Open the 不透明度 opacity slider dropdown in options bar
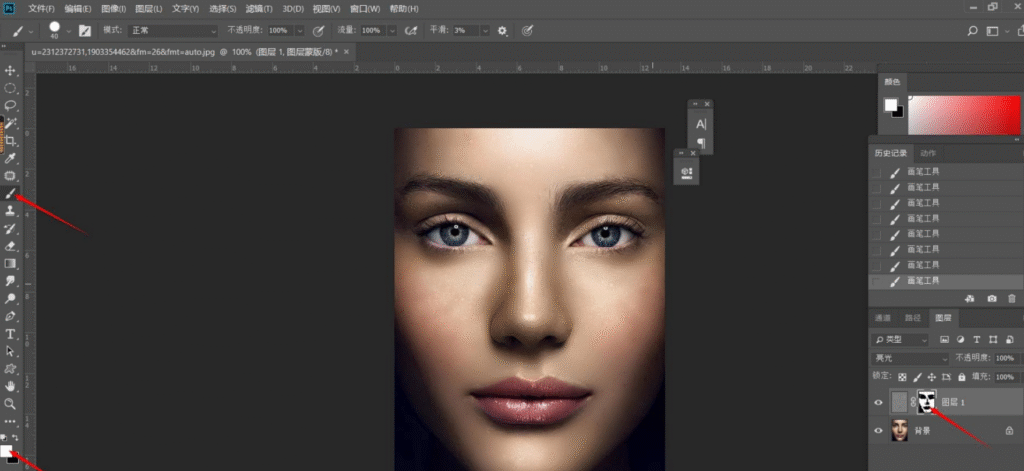 (300, 31)
